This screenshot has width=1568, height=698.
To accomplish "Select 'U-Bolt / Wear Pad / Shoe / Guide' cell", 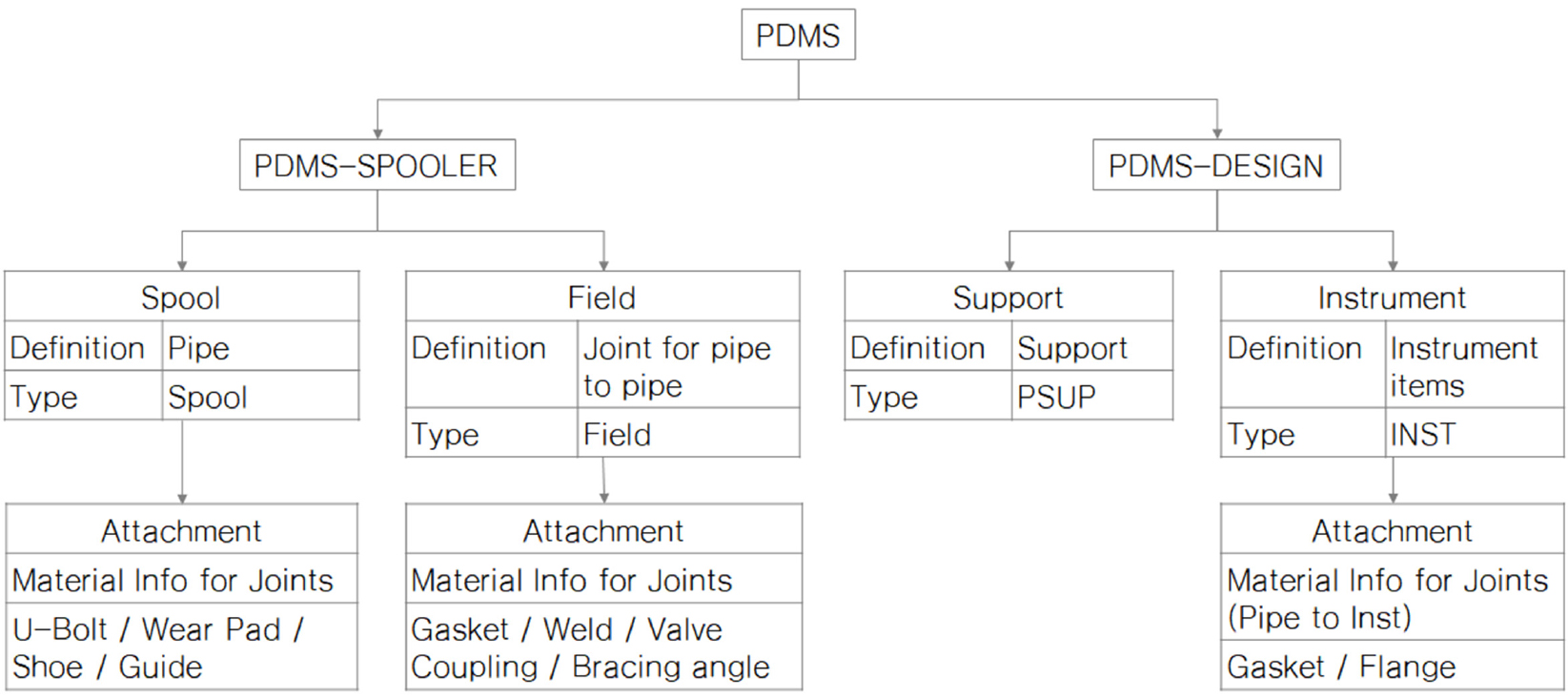I will click(x=182, y=647).
